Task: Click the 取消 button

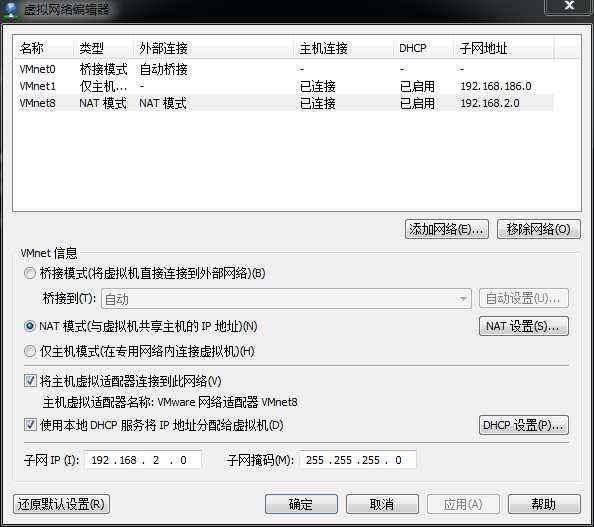Action: [x=382, y=504]
